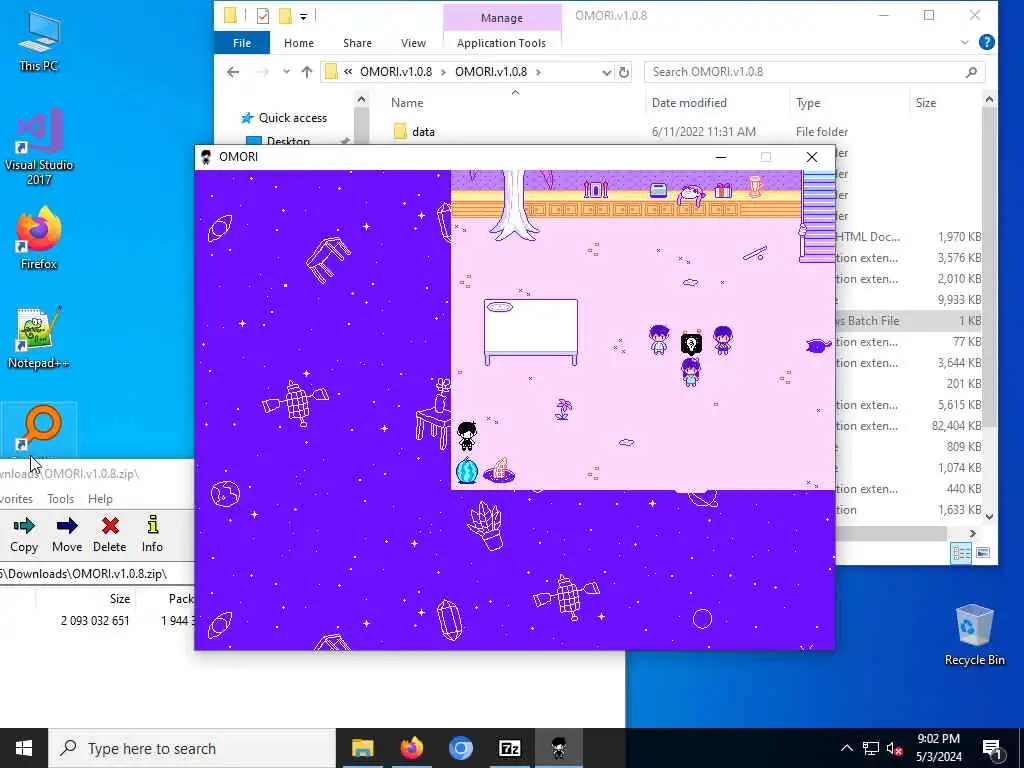Open Windows Start menu

tap(24, 748)
